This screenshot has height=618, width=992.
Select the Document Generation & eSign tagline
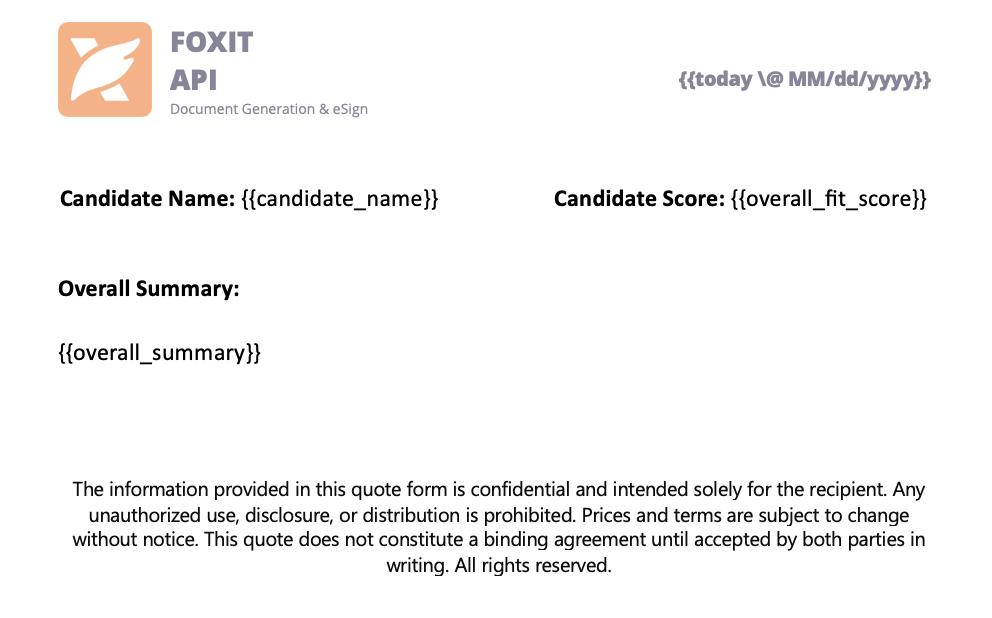269,109
